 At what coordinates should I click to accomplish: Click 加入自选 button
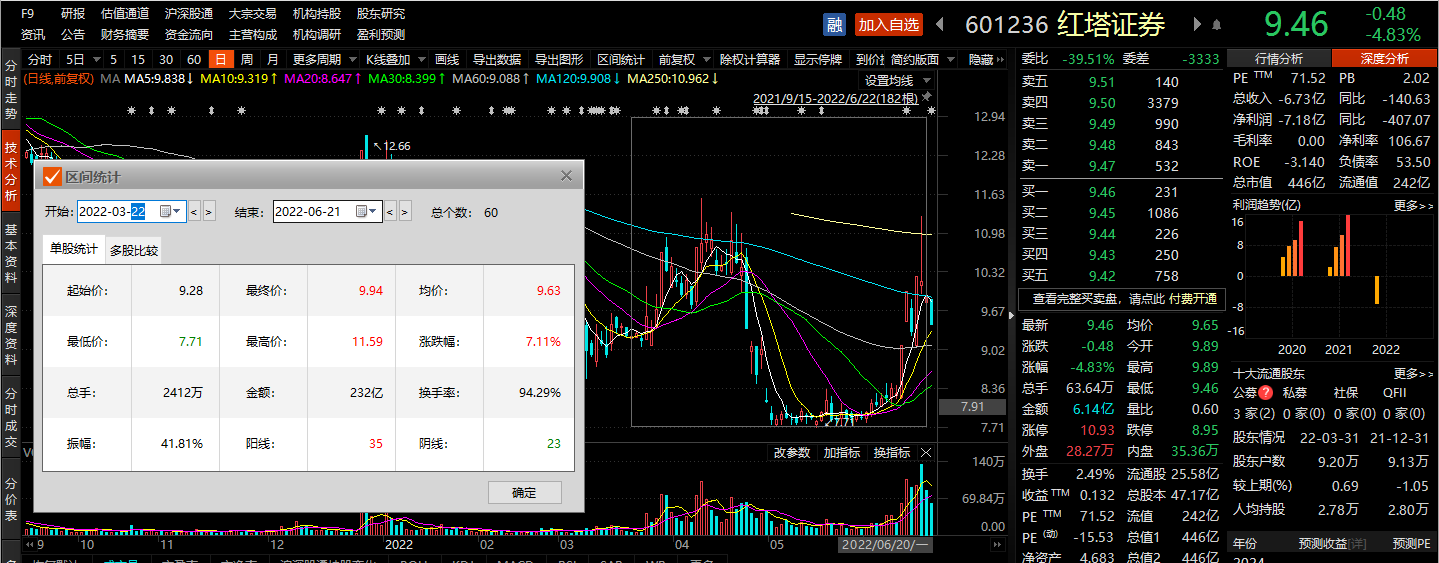[889, 24]
